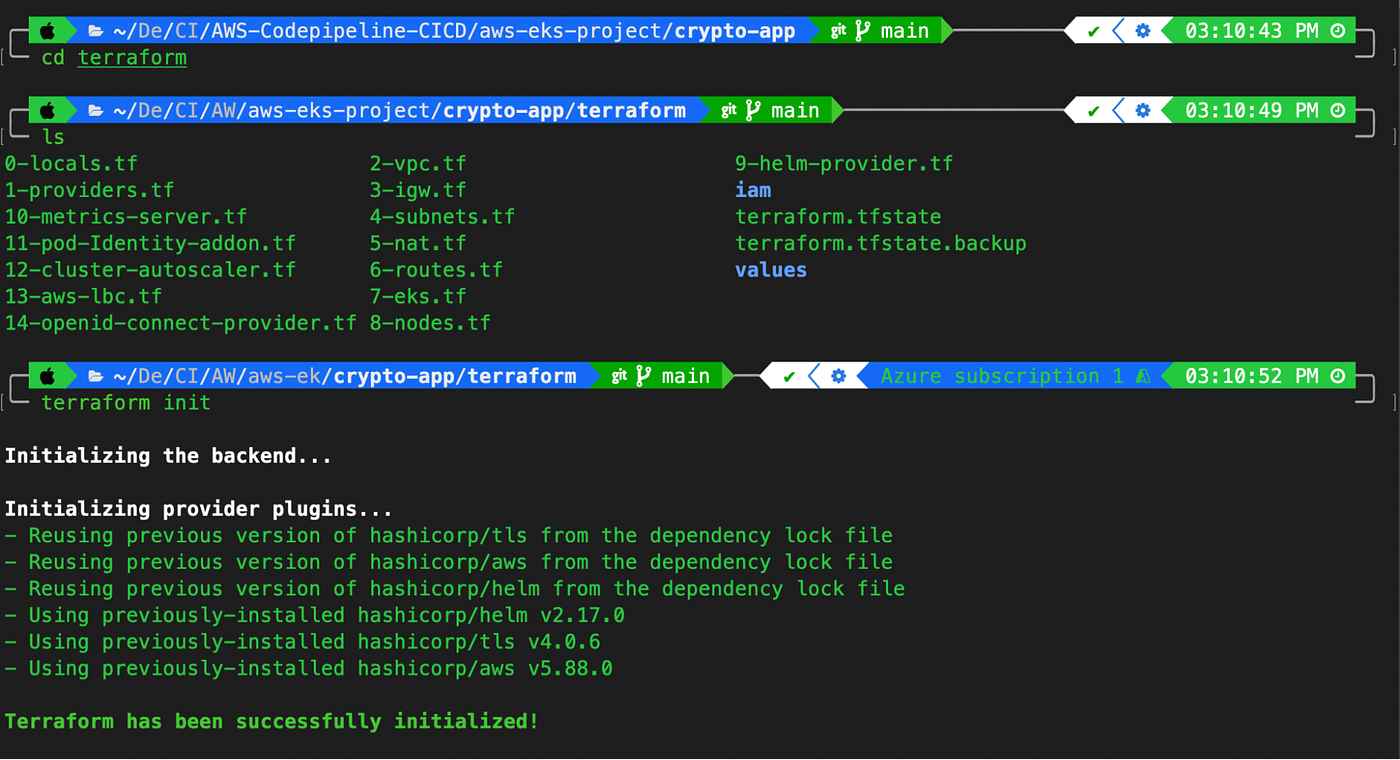The image size is (1400, 760).
Task: Click the Azure logo after Azure subscription 1
Action: tap(1143, 377)
